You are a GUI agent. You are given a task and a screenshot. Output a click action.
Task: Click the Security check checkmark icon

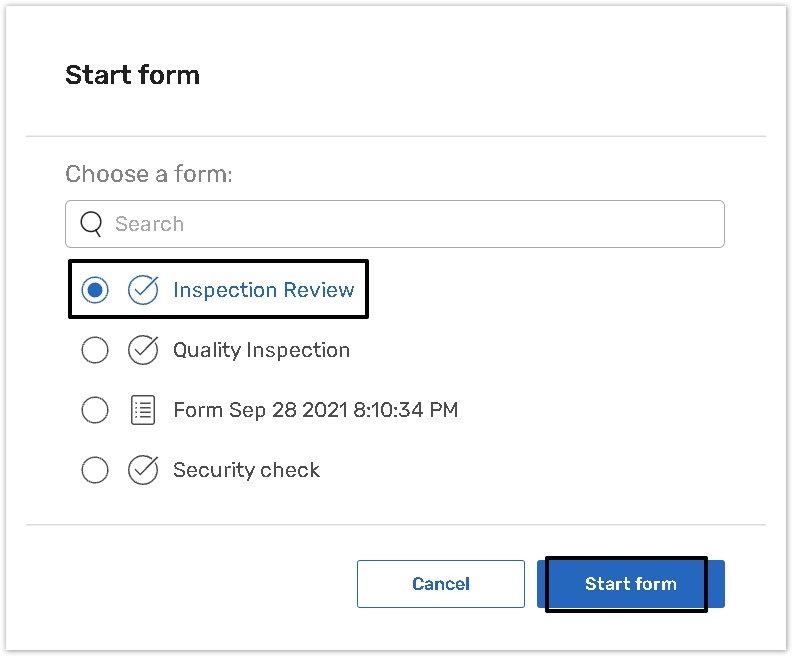tap(143, 470)
